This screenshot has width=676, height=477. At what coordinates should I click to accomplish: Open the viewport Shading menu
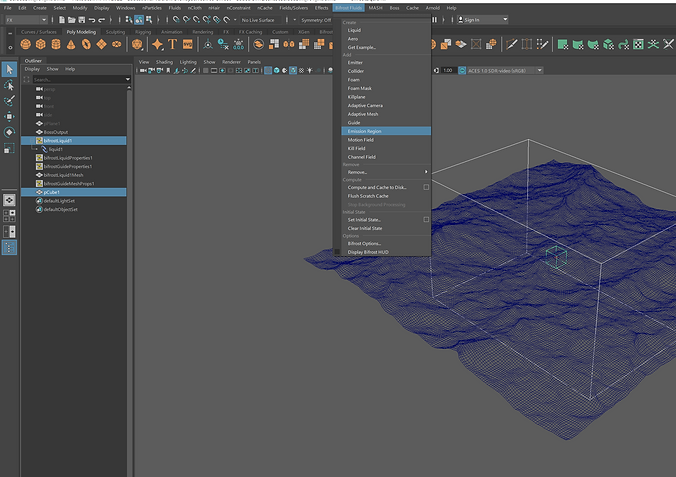point(164,62)
